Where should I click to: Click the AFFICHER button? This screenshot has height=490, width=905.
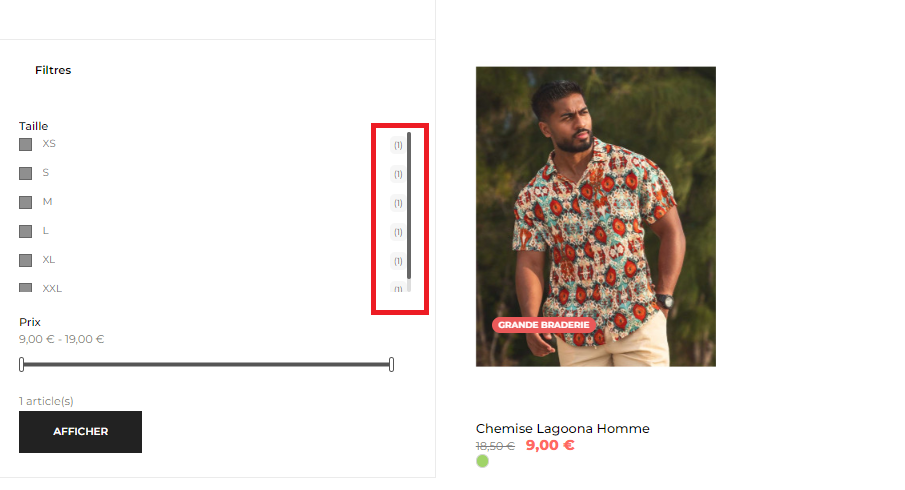[80, 432]
